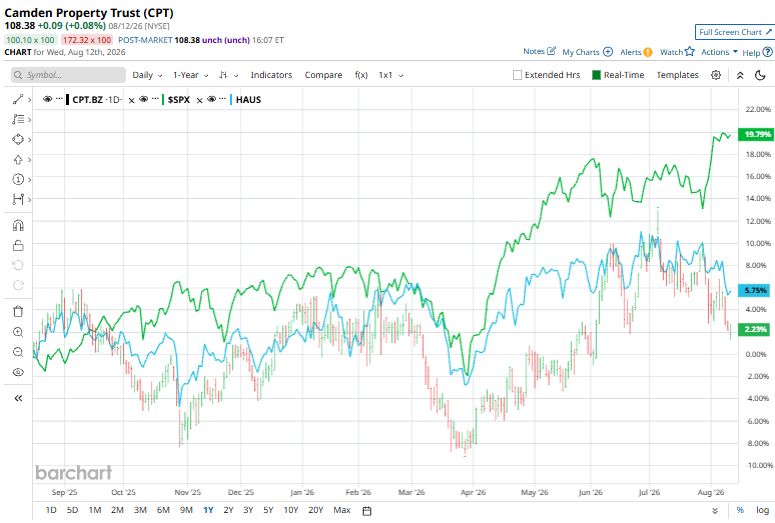Select the 1Y time range

(208, 510)
